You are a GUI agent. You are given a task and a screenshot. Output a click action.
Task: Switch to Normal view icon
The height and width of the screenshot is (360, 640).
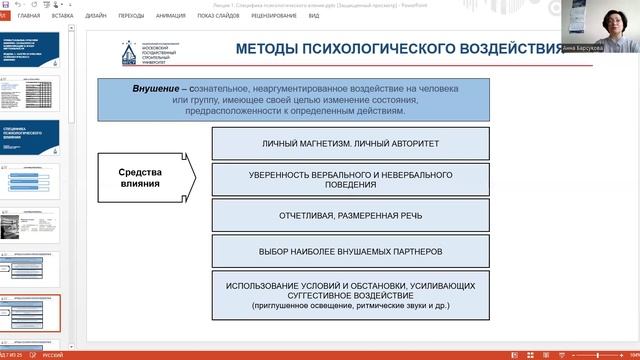click(x=514, y=356)
